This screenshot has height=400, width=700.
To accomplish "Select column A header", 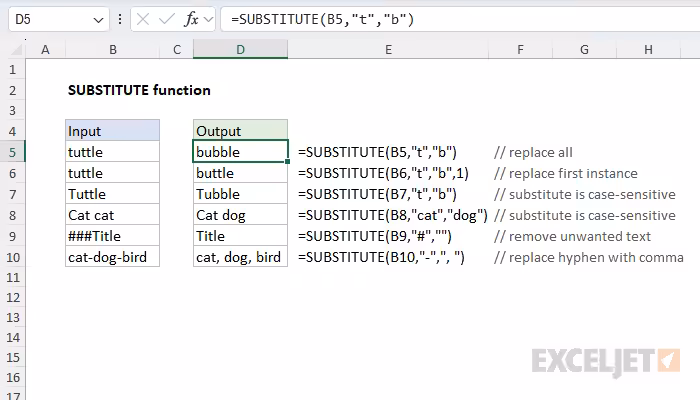I will 45,50.
